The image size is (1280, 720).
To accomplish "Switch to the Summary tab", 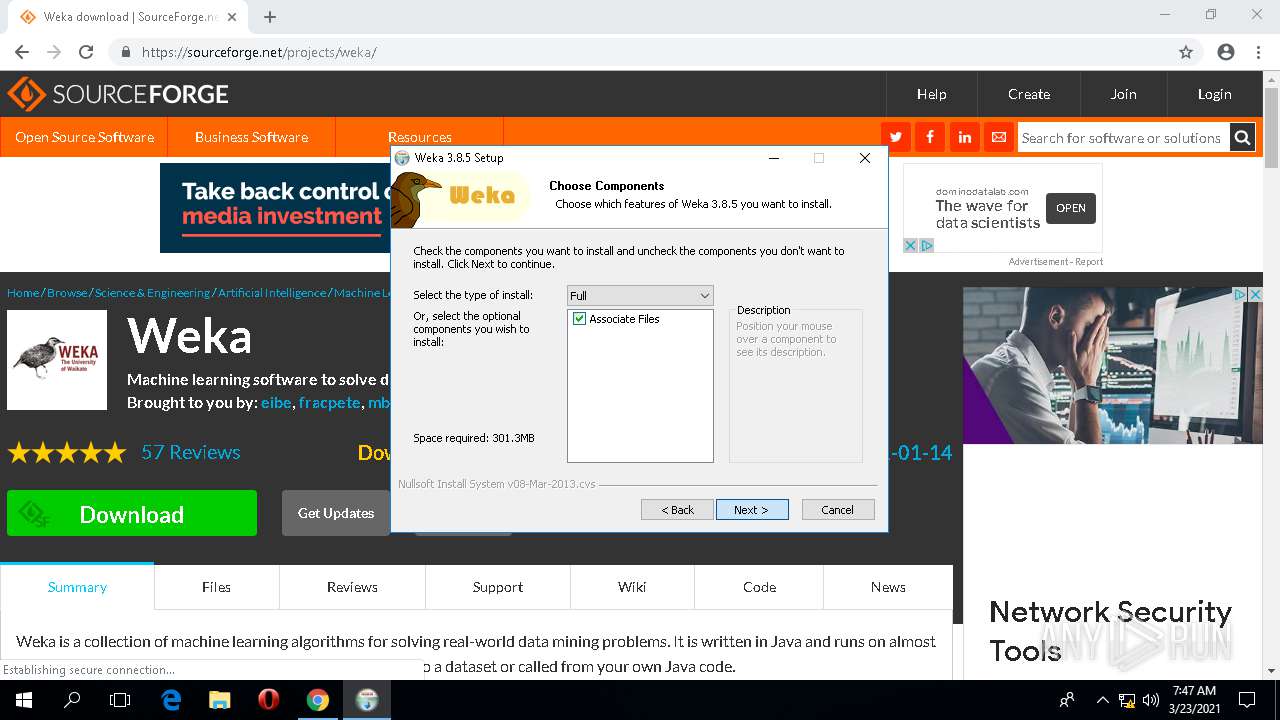I will 77,587.
